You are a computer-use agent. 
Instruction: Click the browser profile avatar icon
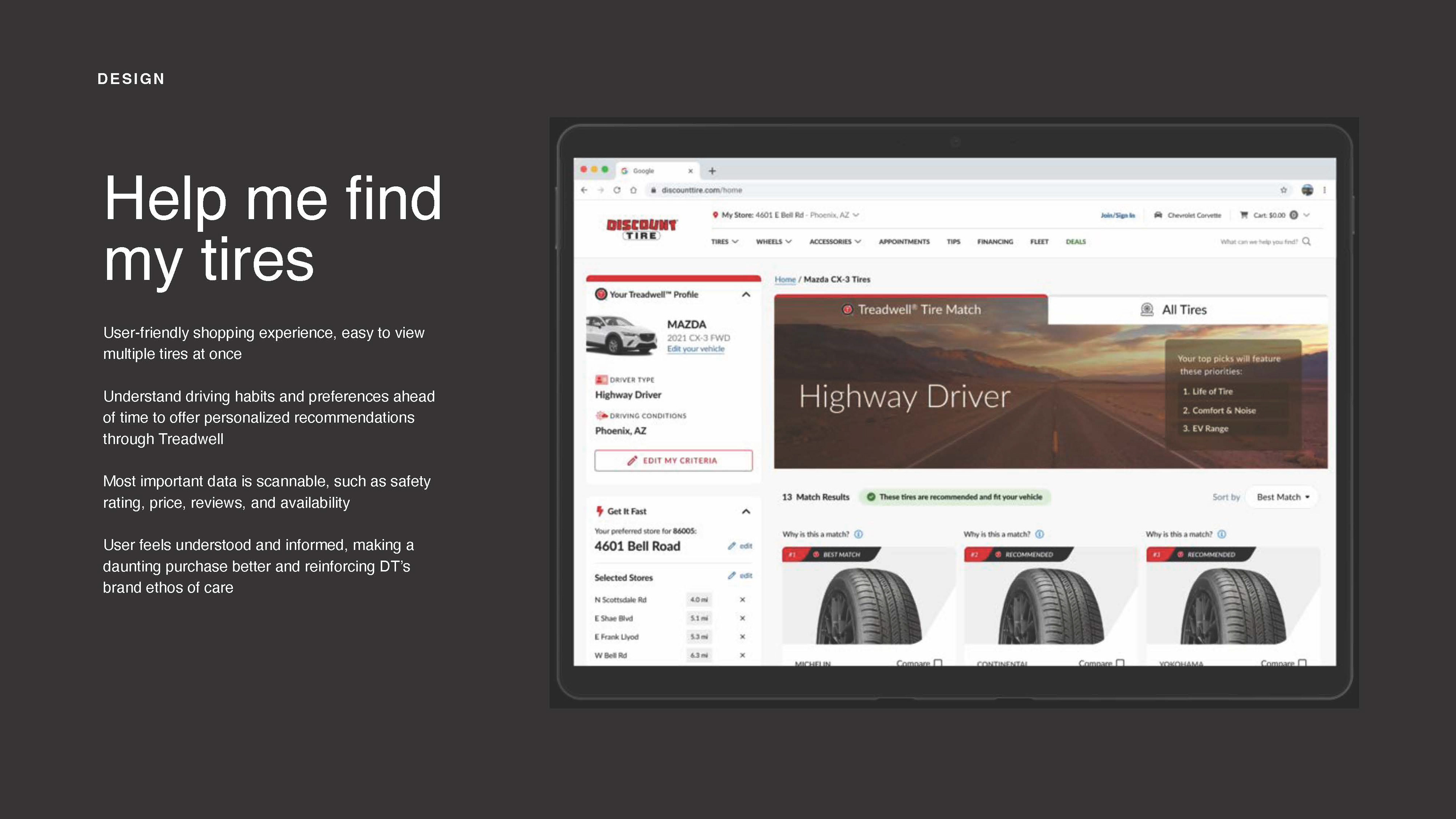point(1307,190)
